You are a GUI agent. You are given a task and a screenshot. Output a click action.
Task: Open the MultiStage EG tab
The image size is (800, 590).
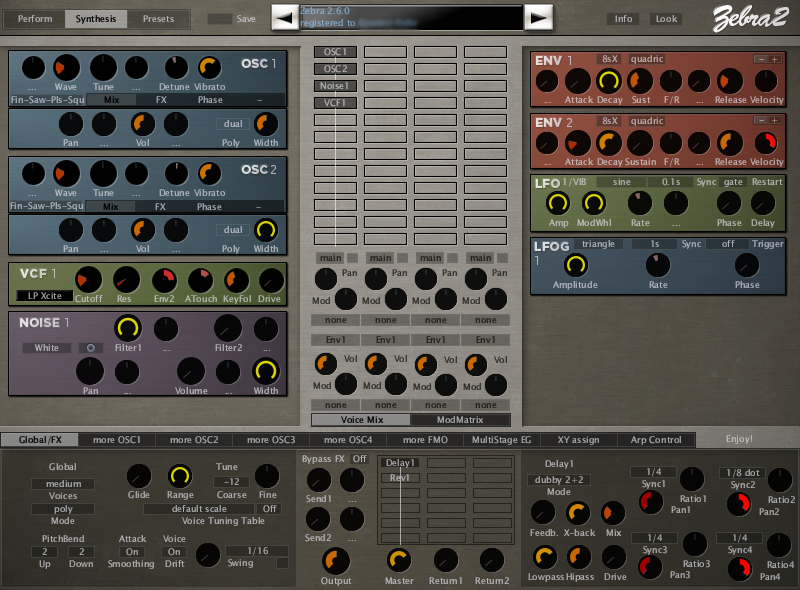click(x=502, y=439)
